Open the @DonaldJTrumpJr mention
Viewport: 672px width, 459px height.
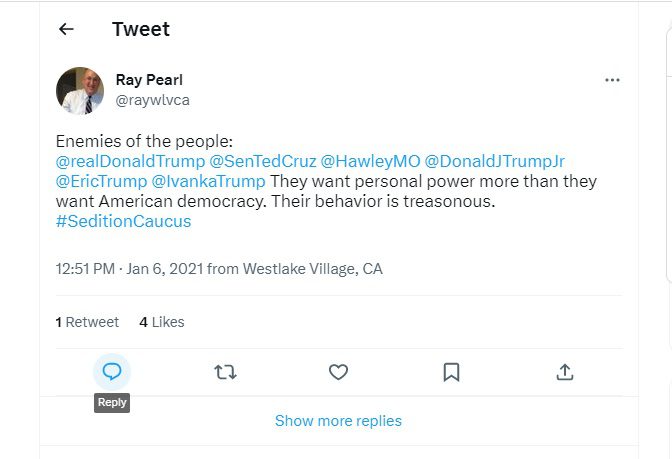click(x=495, y=161)
